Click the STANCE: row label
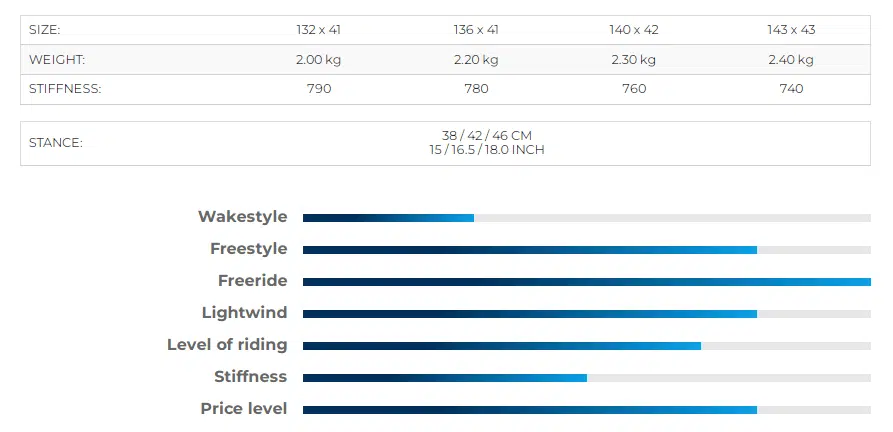 [x=56, y=143]
